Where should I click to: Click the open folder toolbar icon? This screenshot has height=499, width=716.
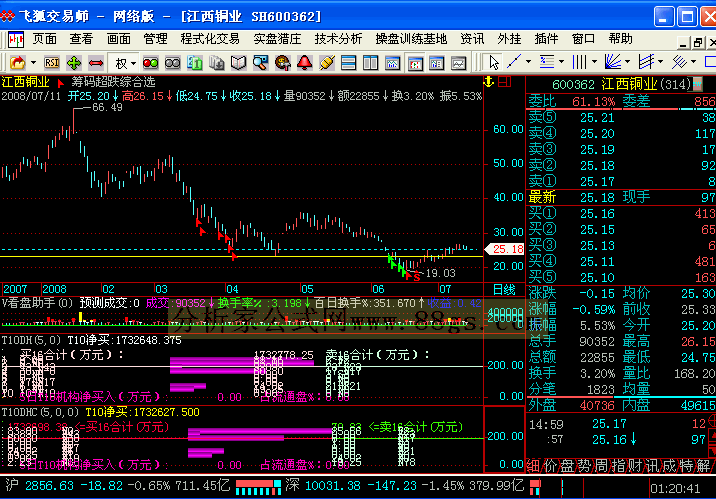[17, 63]
